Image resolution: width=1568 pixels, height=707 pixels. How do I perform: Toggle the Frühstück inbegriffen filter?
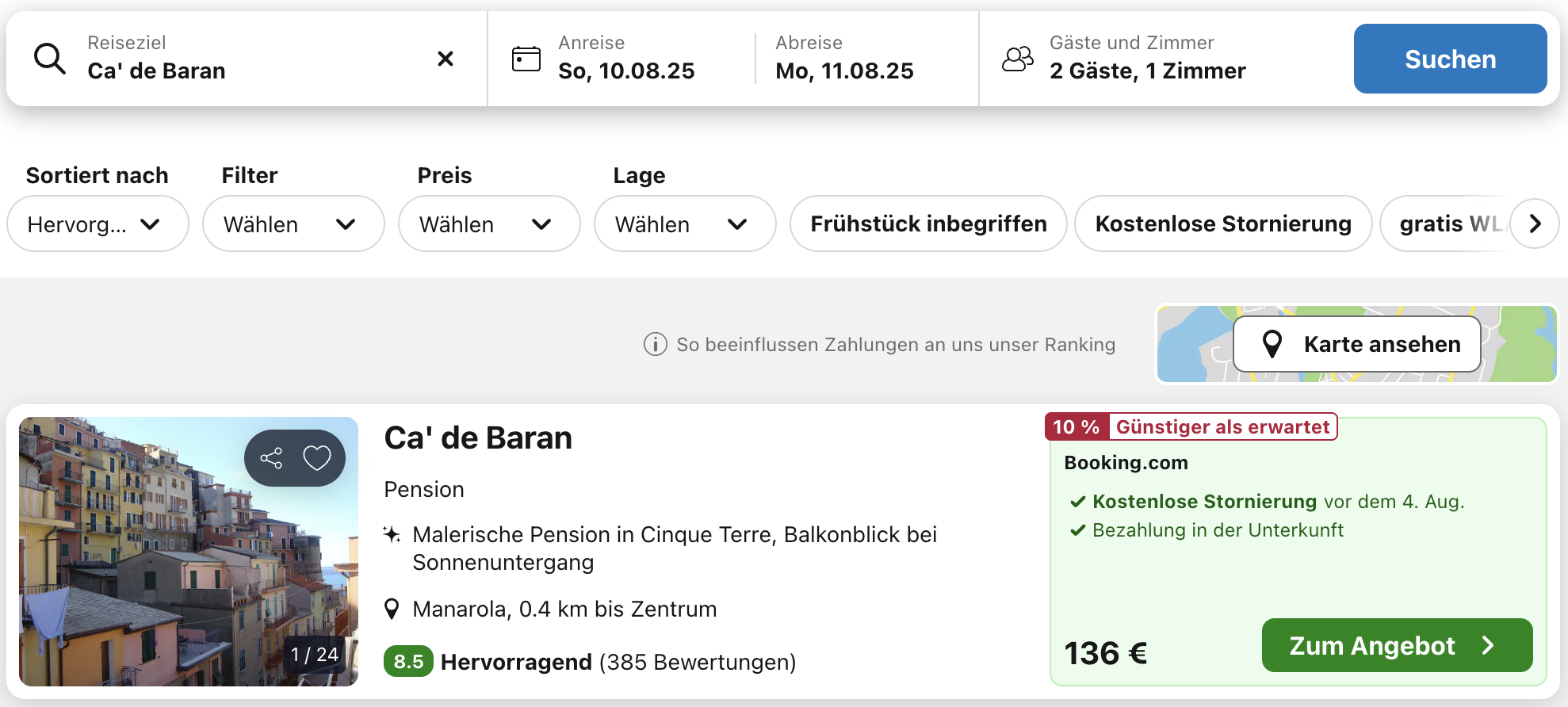[928, 224]
